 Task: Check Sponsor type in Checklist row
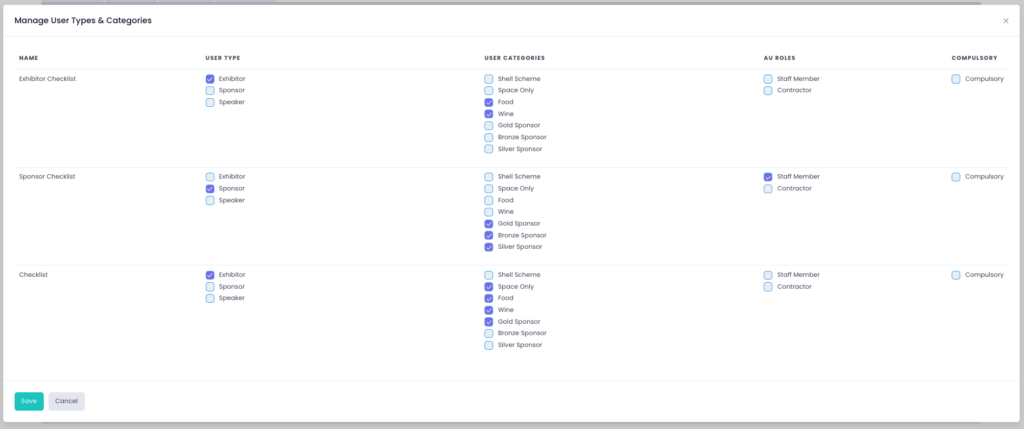click(x=210, y=287)
